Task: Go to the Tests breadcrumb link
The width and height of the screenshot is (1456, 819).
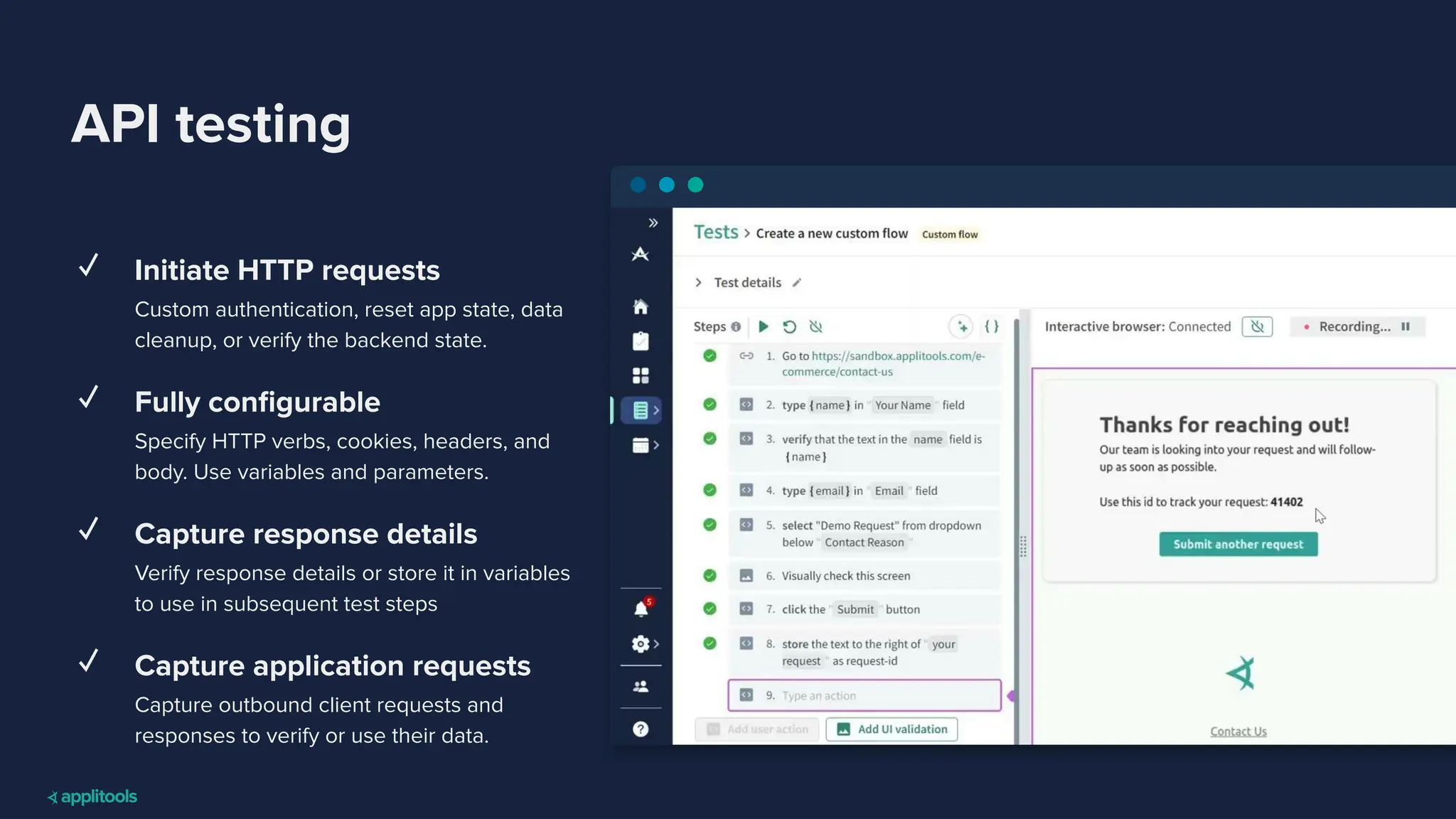Action: tap(716, 232)
